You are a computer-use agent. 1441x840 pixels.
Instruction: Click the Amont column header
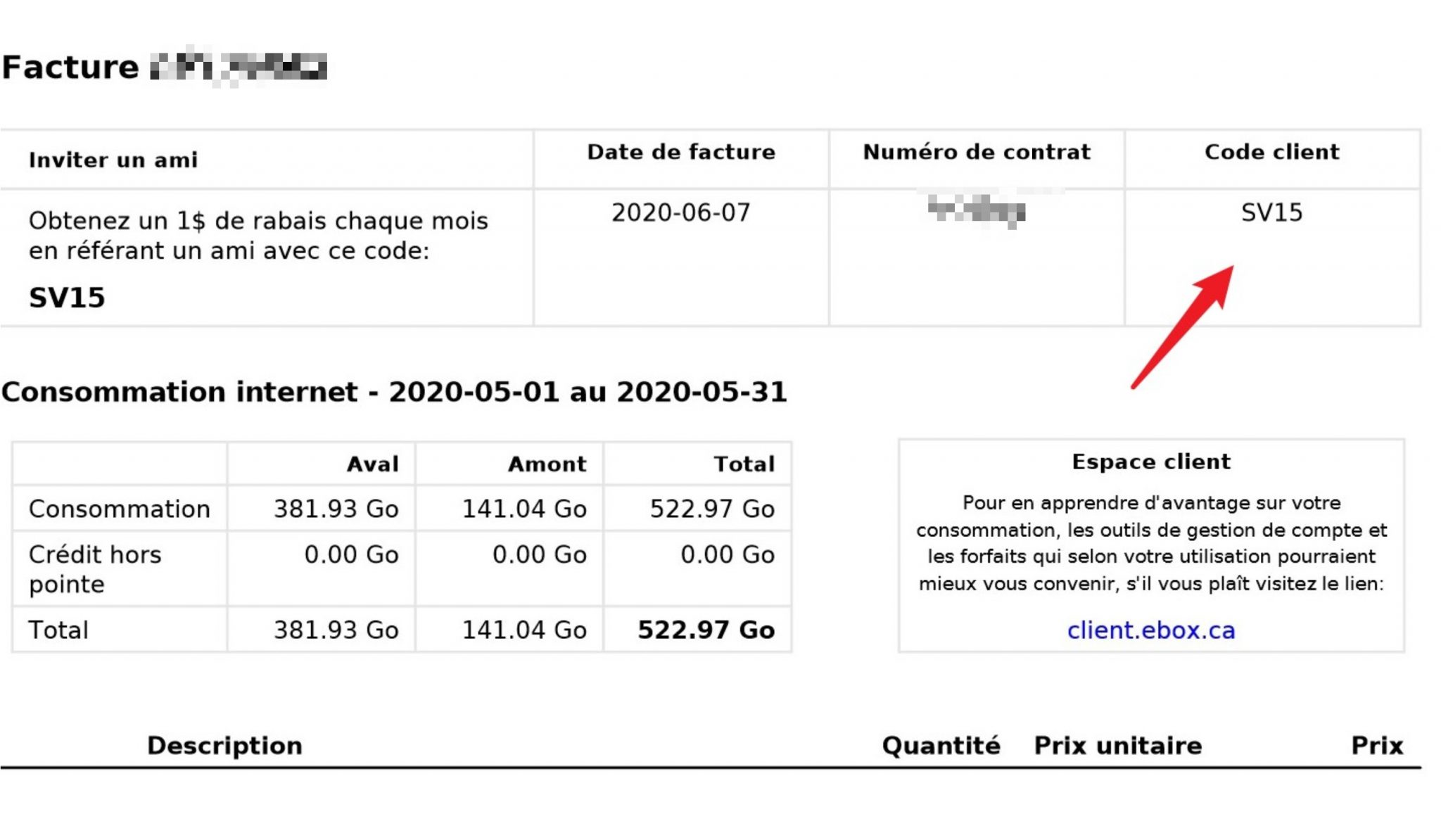(x=547, y=464)
